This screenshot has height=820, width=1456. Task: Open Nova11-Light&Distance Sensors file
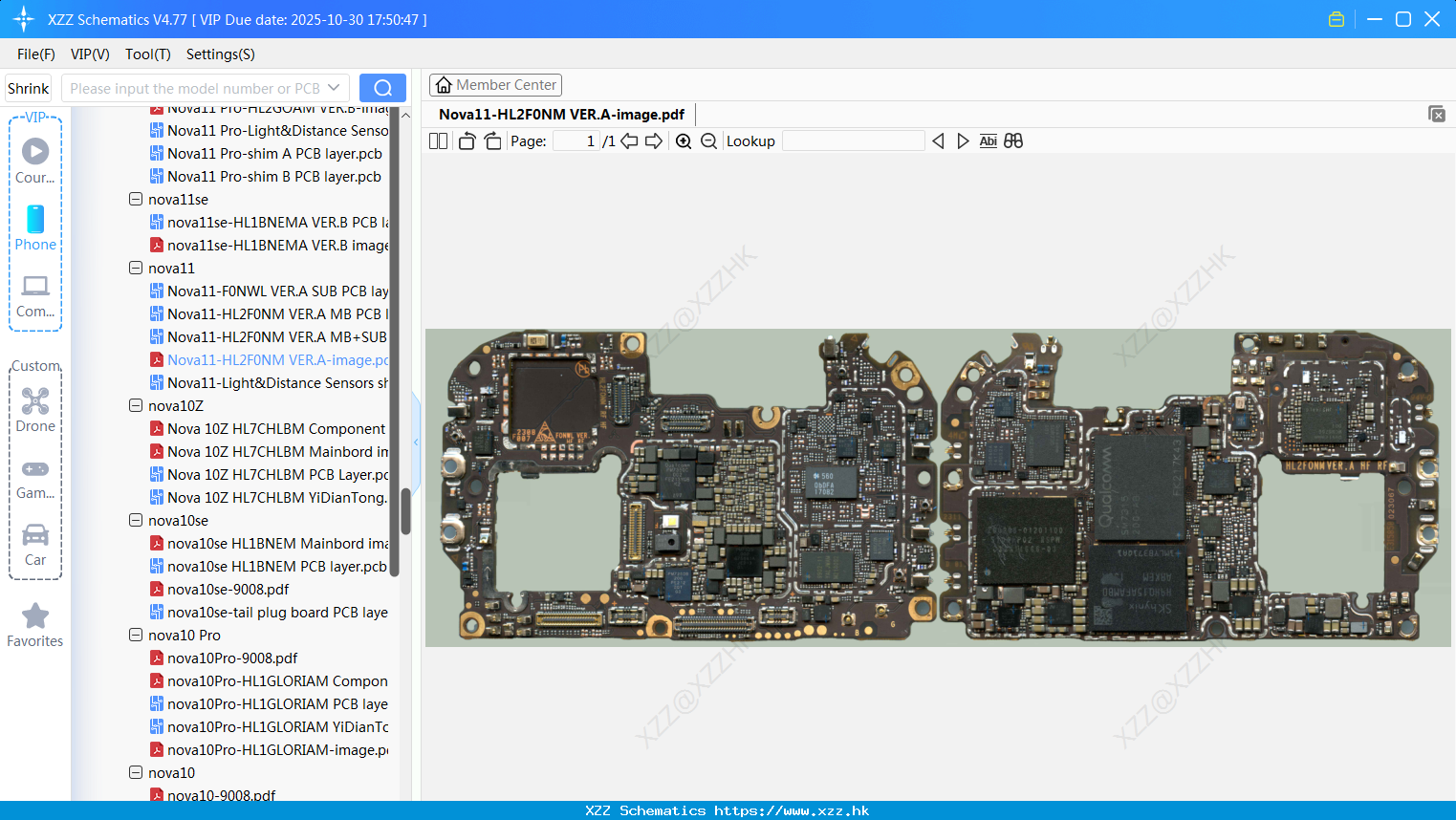pos(270,382)
